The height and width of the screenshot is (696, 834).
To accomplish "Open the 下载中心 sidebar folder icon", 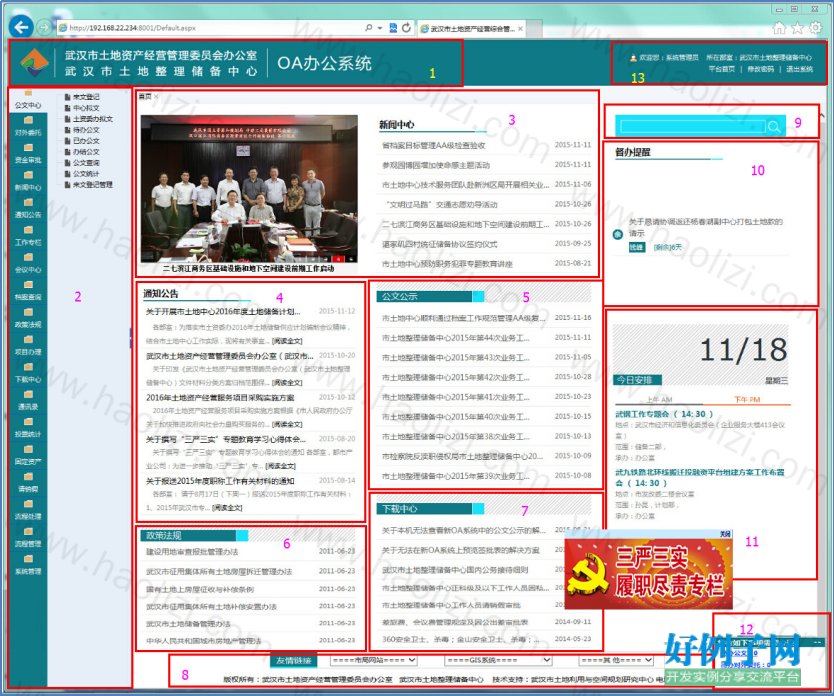I will (28, 367).
